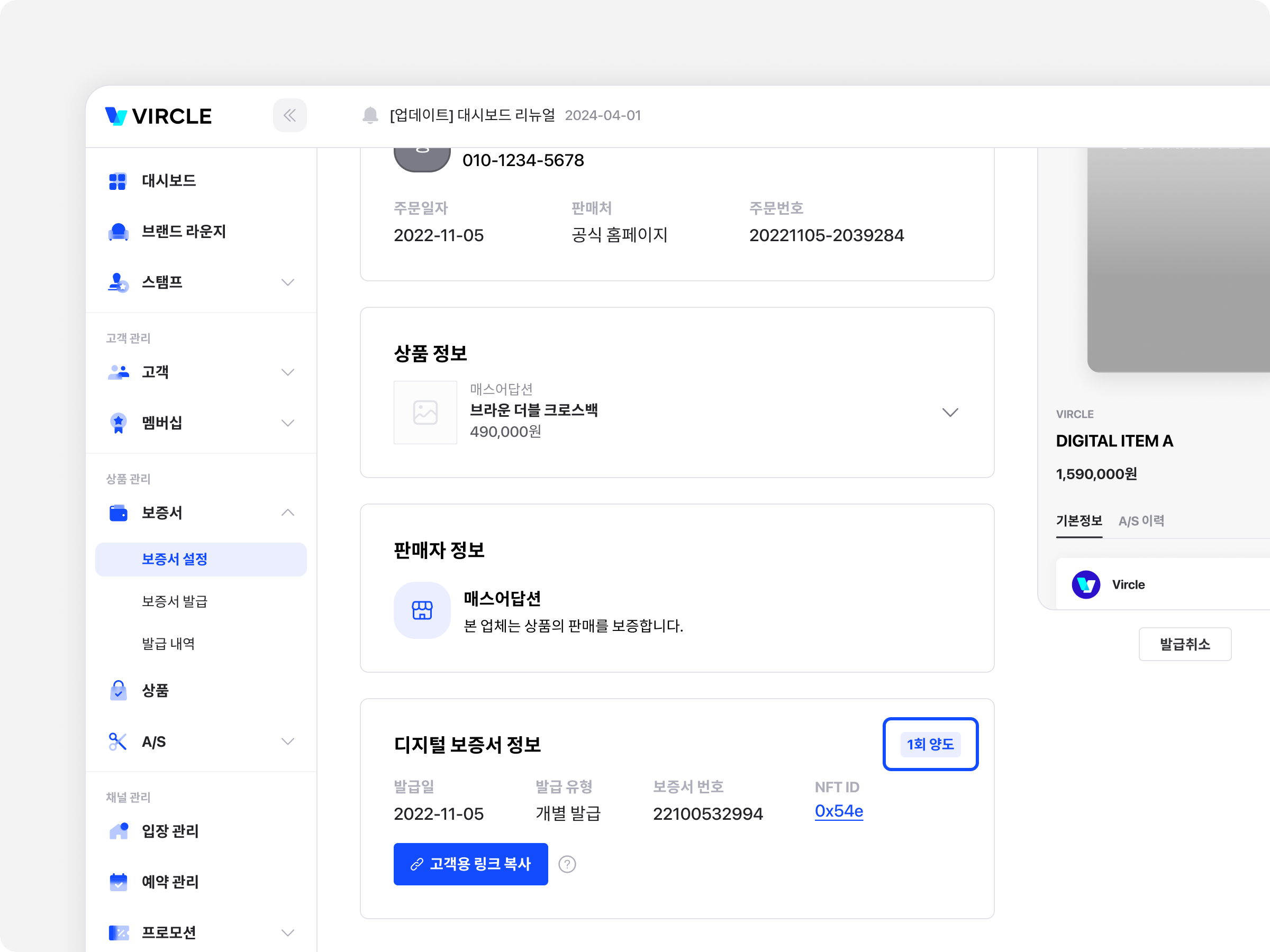Screen dimensions: 1270x952
Task: Click the 상품 shopping bag icon
Action: (117, 690)
